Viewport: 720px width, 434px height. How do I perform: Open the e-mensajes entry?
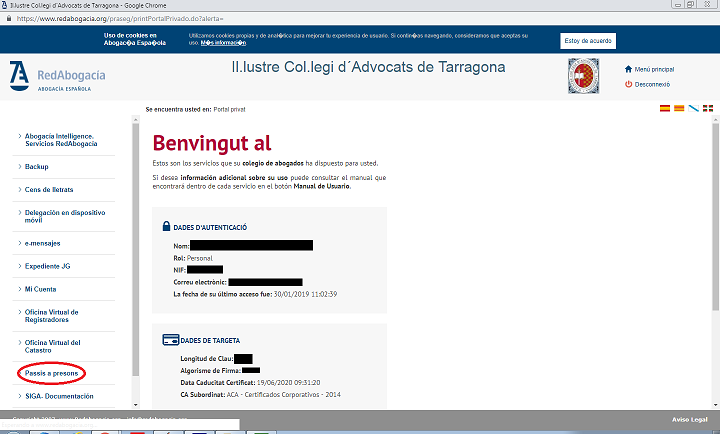pos(42,243)
